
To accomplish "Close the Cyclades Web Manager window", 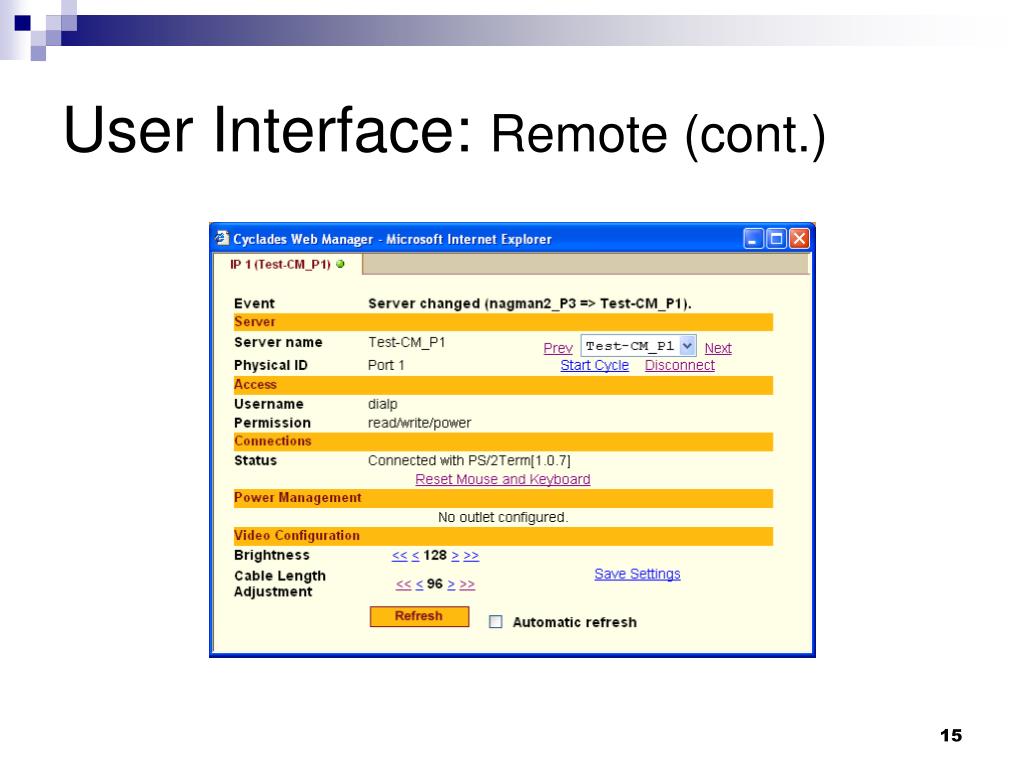I will [x=799, y=239].
